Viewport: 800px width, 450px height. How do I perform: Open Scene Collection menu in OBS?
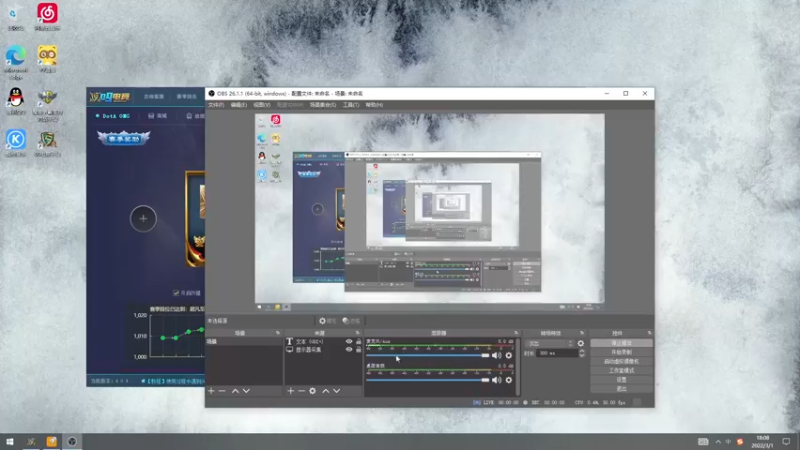(322, 105)
